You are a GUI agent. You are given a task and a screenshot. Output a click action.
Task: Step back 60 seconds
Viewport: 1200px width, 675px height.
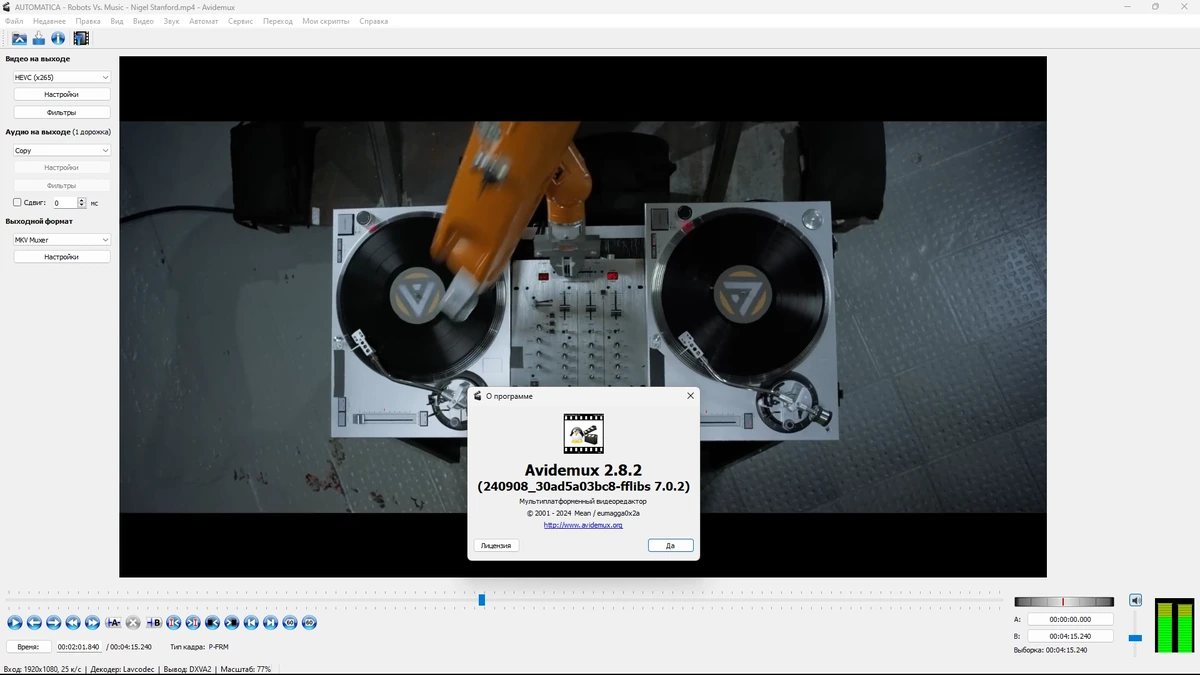[290, 623]
